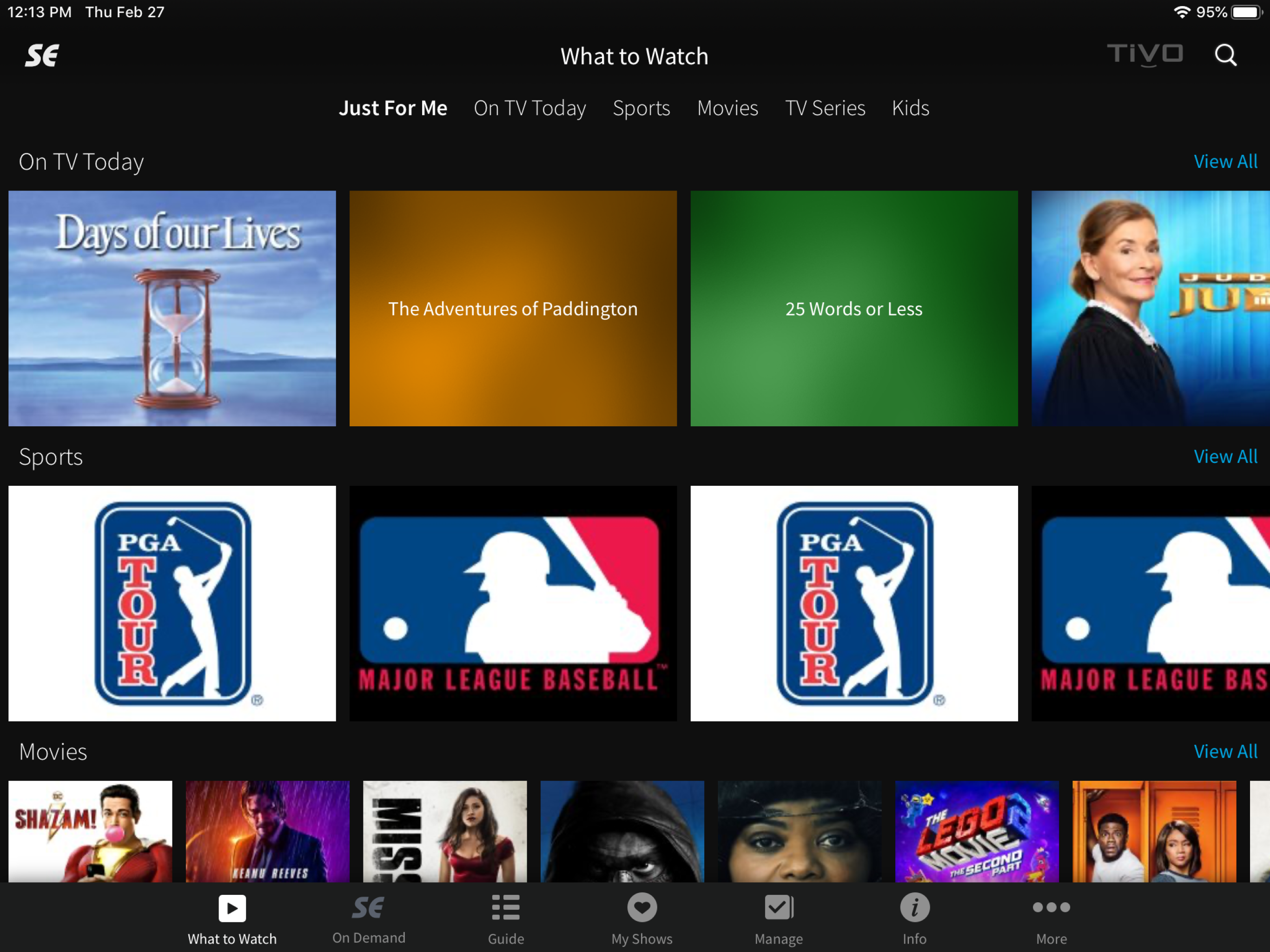The height and width of the screenshot is (952, 1270).
Task: Open the Movies tab
Action: tap(728, 108)
